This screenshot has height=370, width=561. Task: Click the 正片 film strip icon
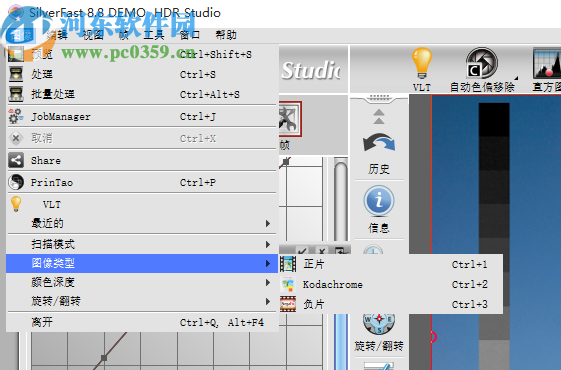288,264
